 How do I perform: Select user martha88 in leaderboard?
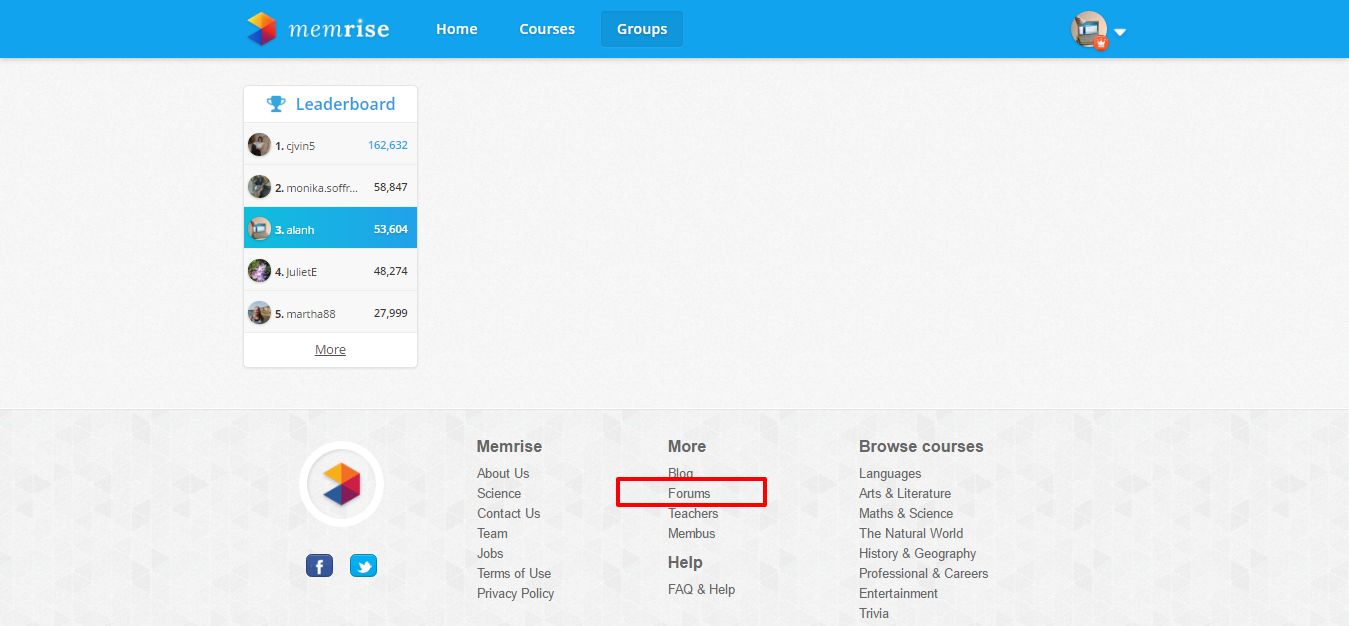coord(311,314)
